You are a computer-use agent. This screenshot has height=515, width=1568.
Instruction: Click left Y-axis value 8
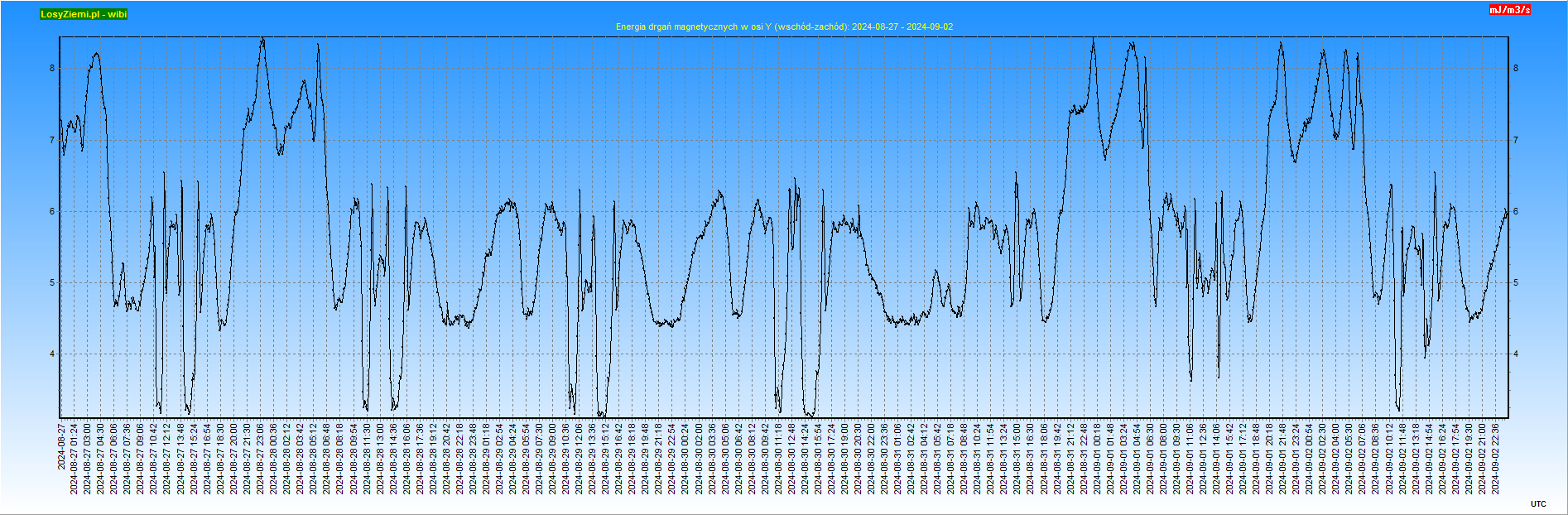click(x=52, y=68)
